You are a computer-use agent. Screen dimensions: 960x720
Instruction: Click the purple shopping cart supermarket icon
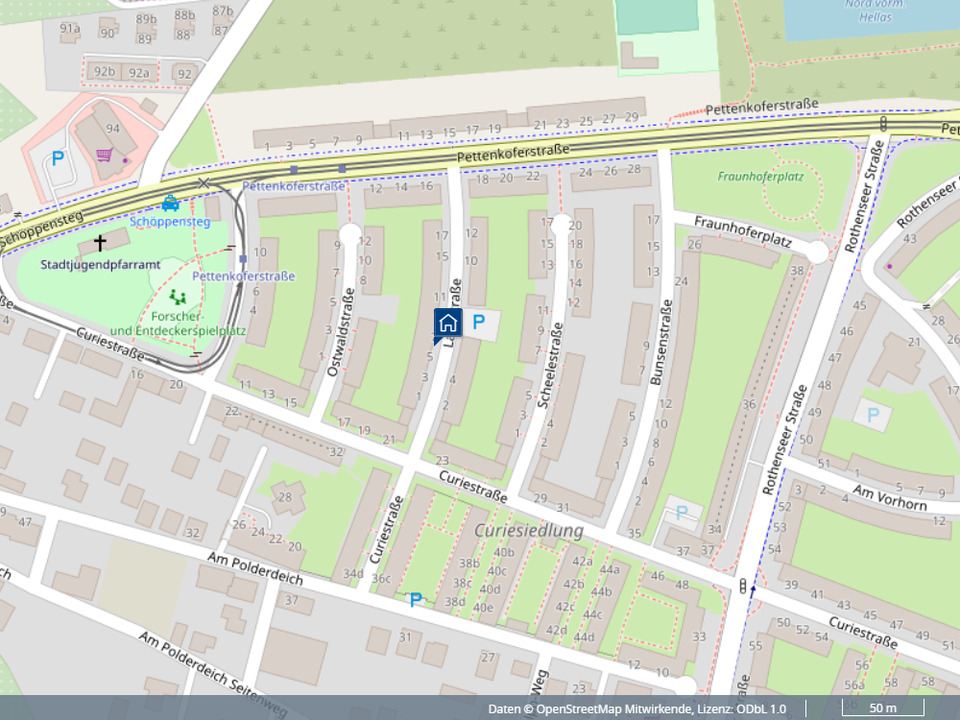pos(104,154)
